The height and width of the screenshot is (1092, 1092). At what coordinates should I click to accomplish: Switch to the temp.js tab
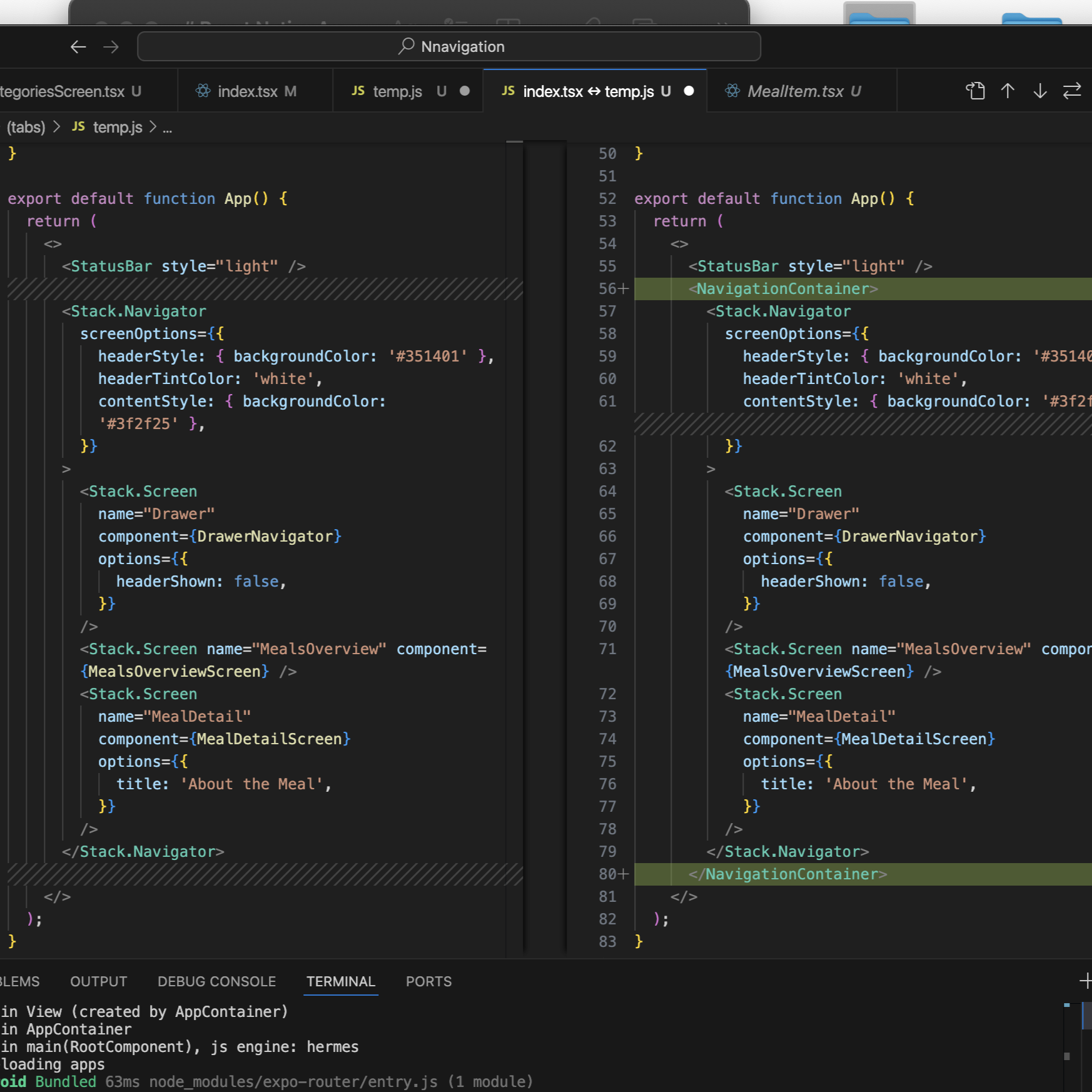point(408,91)
